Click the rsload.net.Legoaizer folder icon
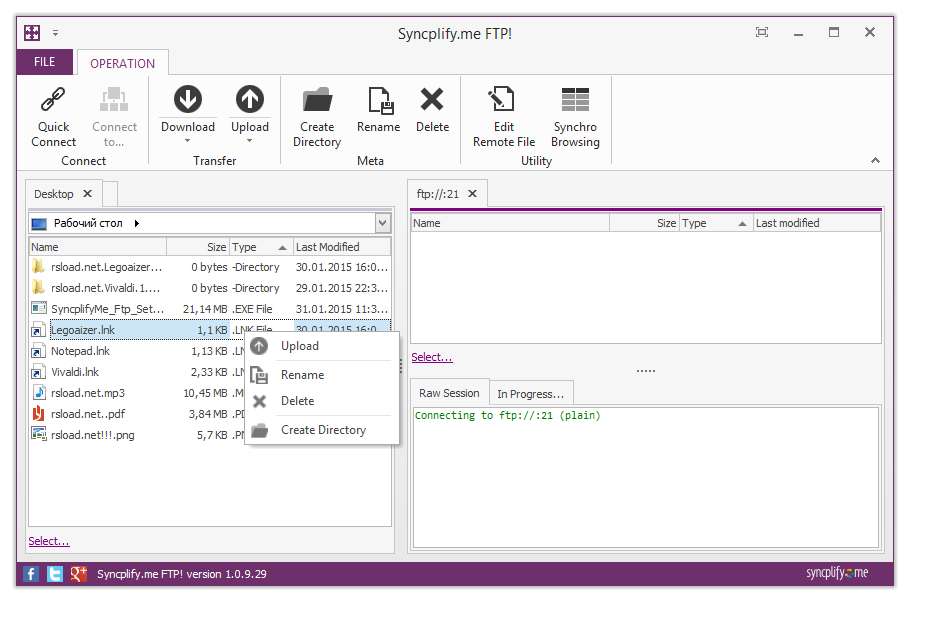Screen dimensions: 937x627 pos(38,267)
